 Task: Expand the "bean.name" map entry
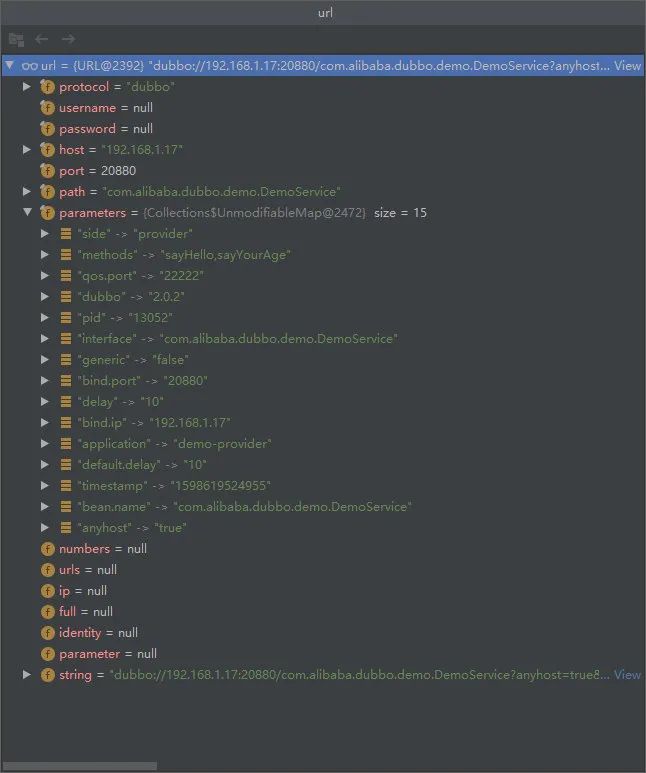click(45, 506)
